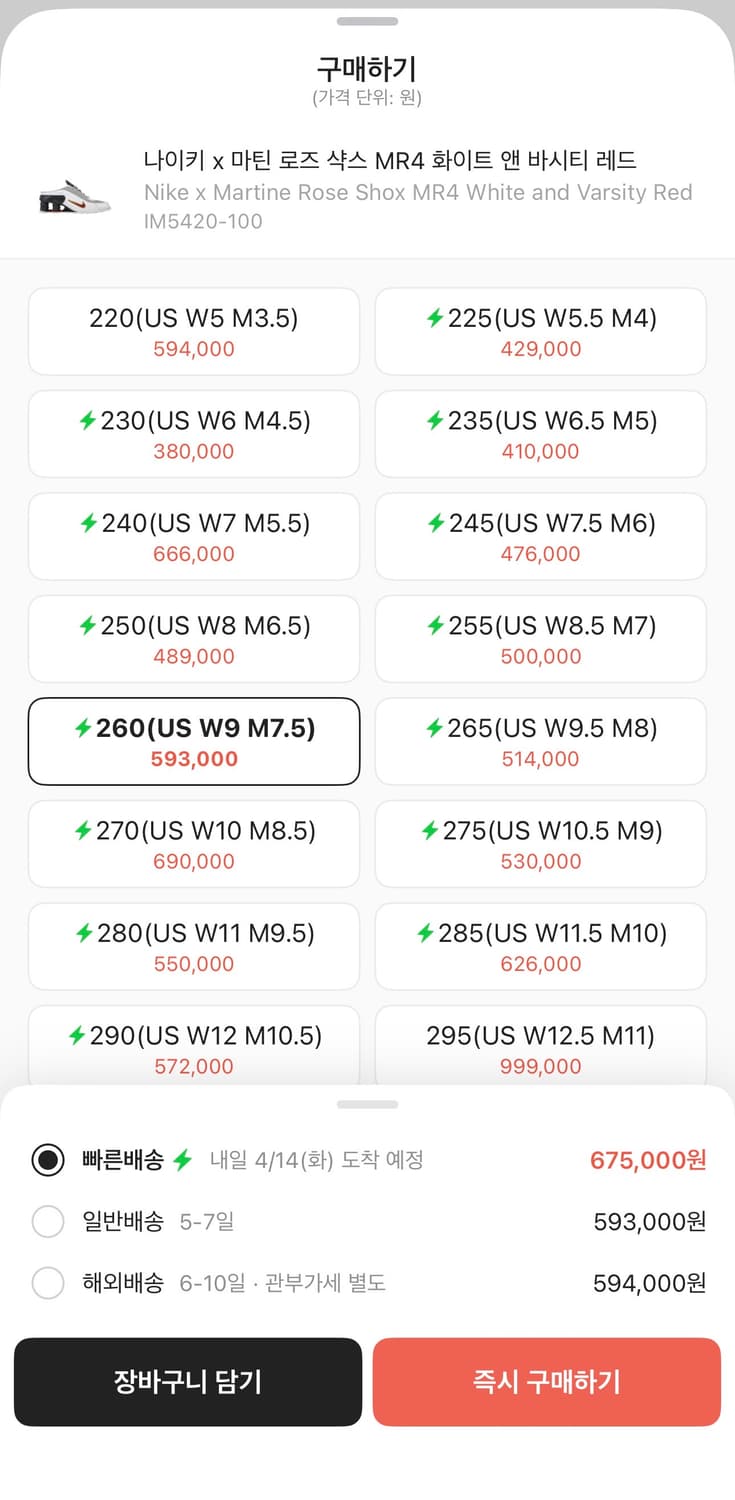The width and height of the screenshot is (735, 1500).
Task: Pick size 280 priced 550,000
Action: (x=194, y=947)
